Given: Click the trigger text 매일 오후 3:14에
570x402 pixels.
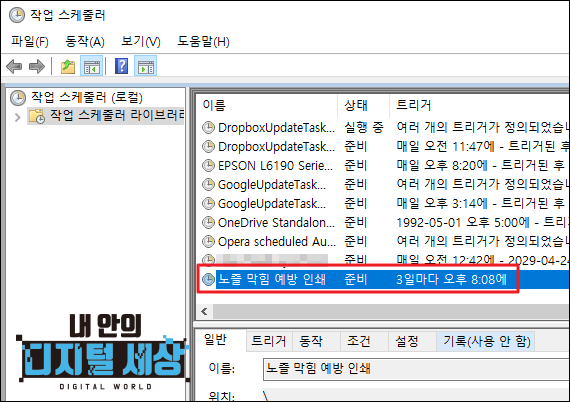Looking at the screenshot, I should pyautogui.click(x=442, y=203).
